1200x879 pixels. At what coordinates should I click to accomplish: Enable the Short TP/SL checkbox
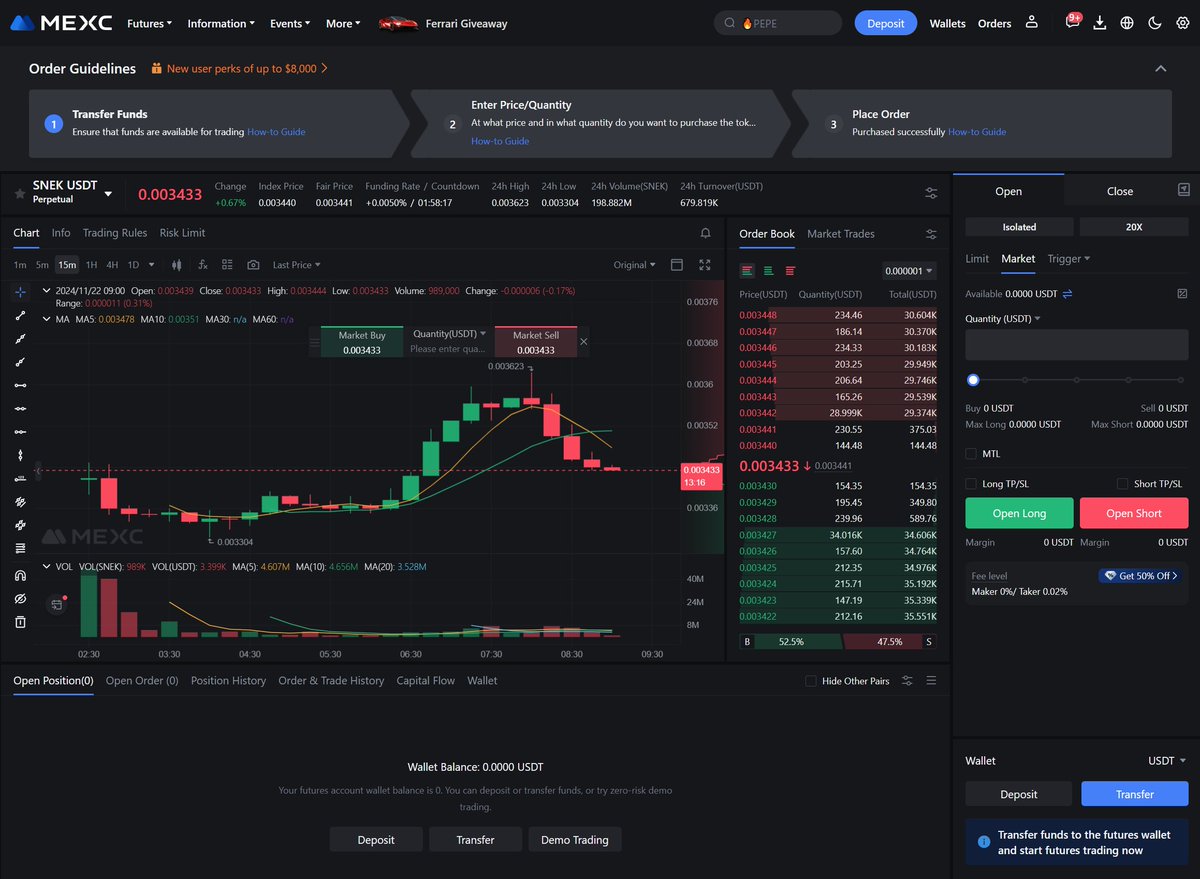(1123, 484)
